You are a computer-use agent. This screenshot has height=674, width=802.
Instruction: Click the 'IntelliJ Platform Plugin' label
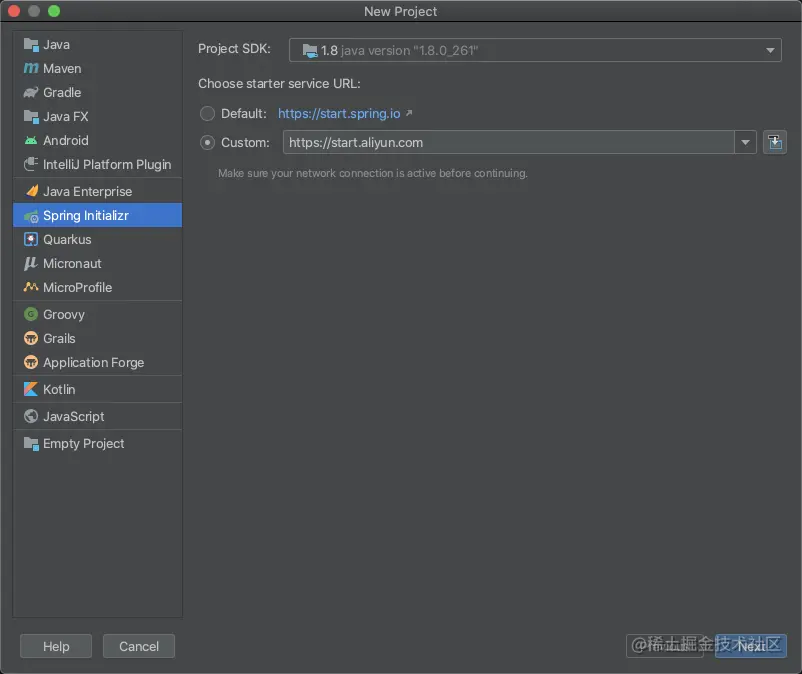107,165
